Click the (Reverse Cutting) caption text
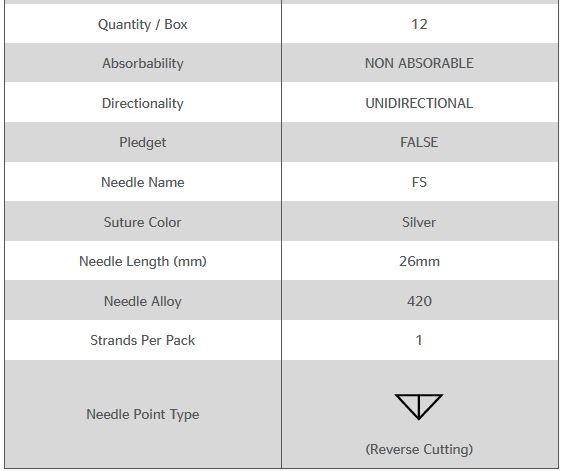This screenshot has width=563, height=471. 419,449
